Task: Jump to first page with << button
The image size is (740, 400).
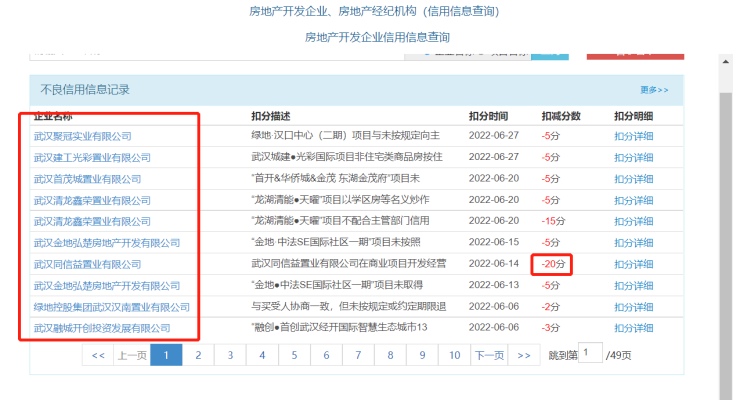Action: [x=98, y=355]
